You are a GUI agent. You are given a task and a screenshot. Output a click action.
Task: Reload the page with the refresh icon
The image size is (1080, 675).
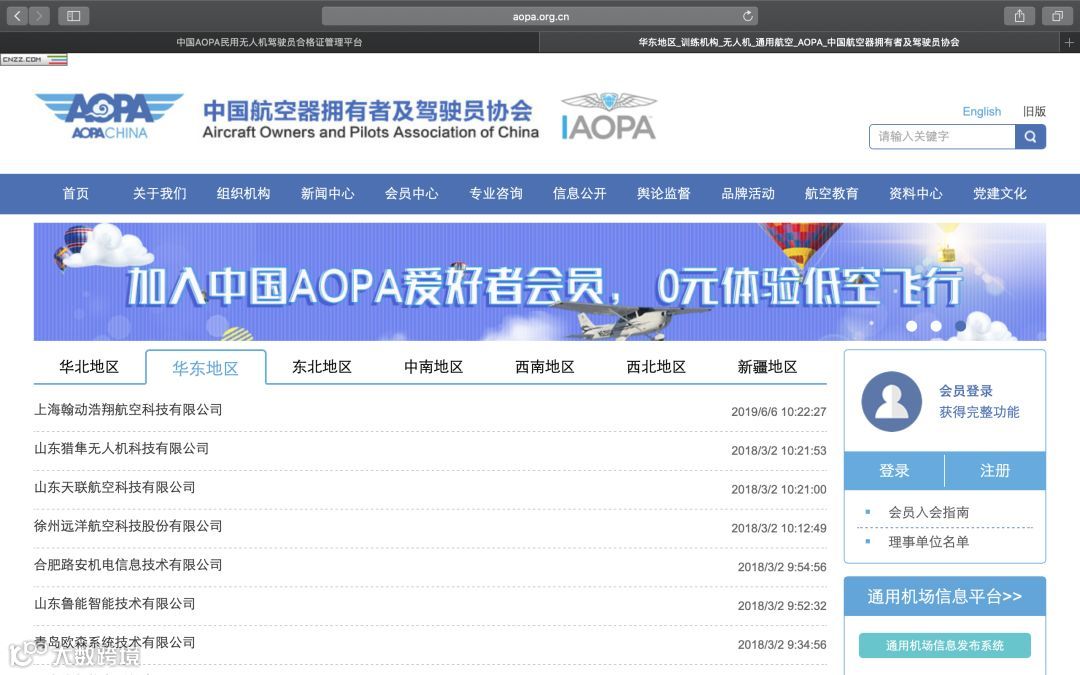click(x=747, y=16)
